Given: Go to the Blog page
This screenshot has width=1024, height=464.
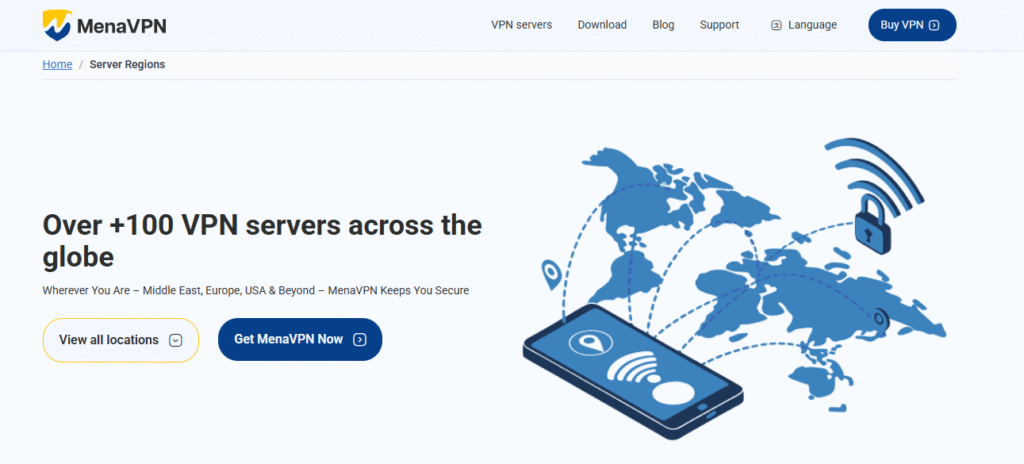Looking at the screenshot, I should [x=663, y=25].
